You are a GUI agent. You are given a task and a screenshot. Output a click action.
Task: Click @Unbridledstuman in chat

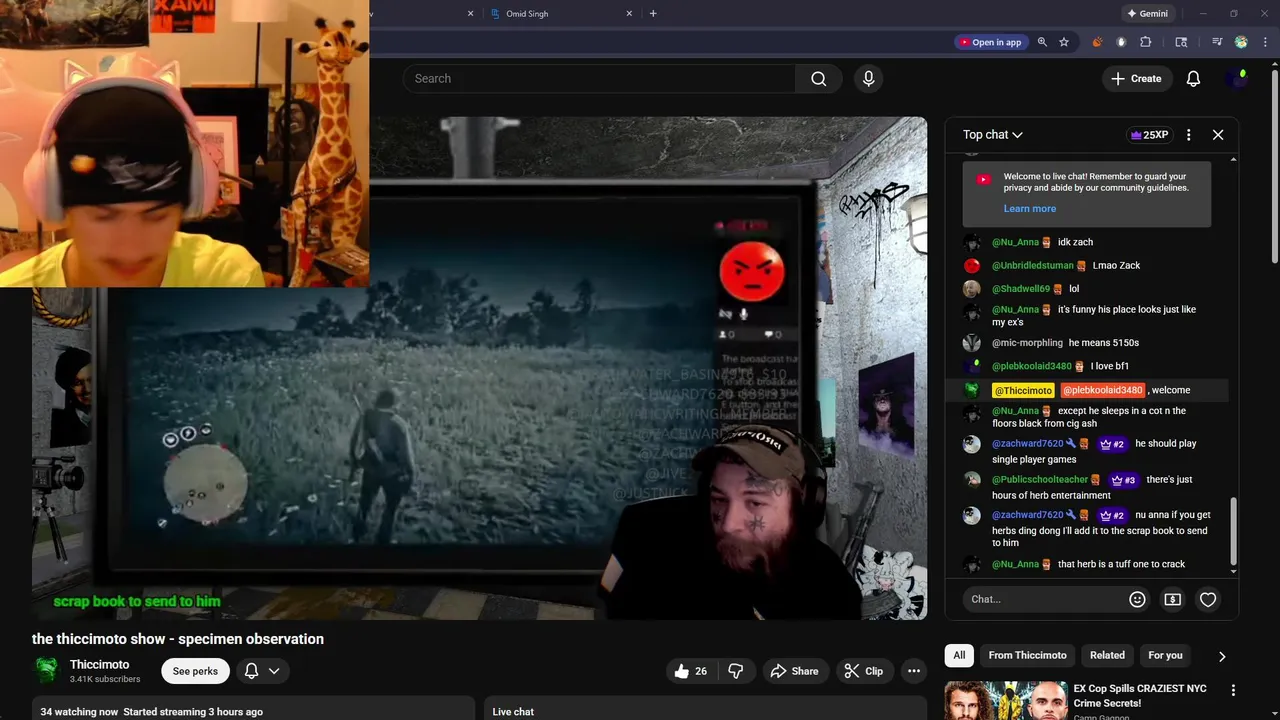point(1032,265)
